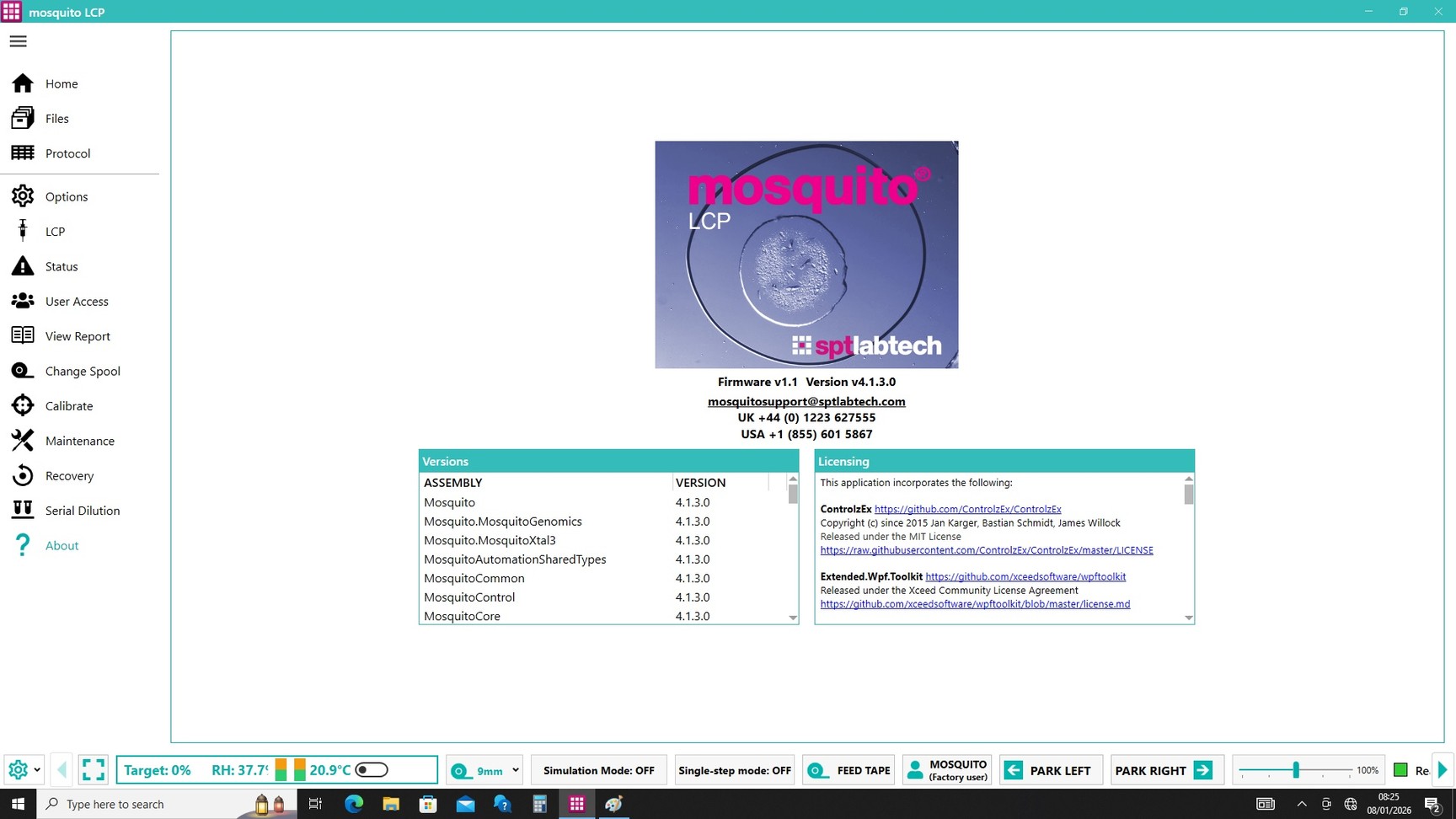The image size is (1456, 819).
Task: Open the Maintenance tools page
Action: point(79,442)
